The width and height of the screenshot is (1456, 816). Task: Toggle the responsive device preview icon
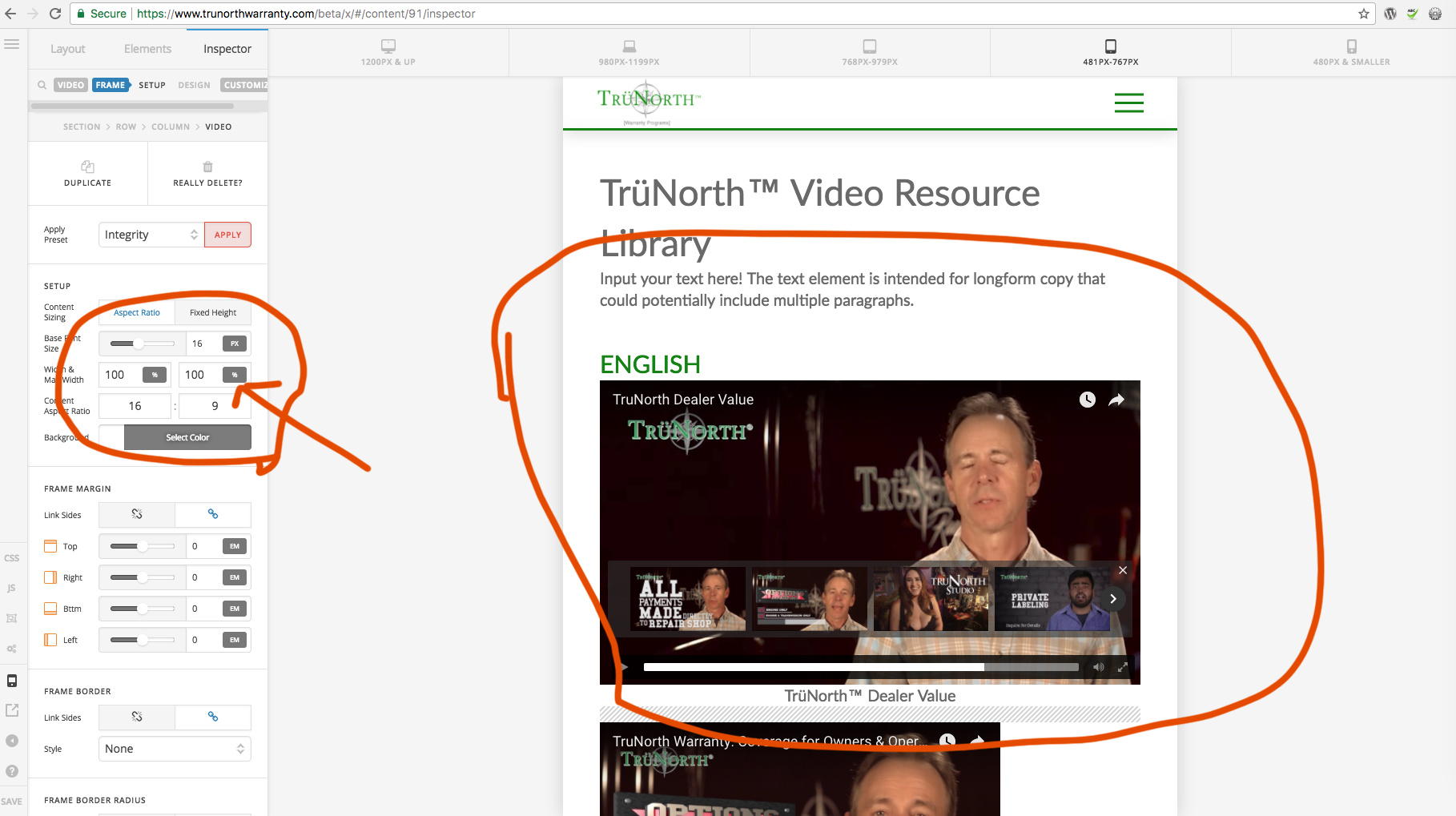12,681
